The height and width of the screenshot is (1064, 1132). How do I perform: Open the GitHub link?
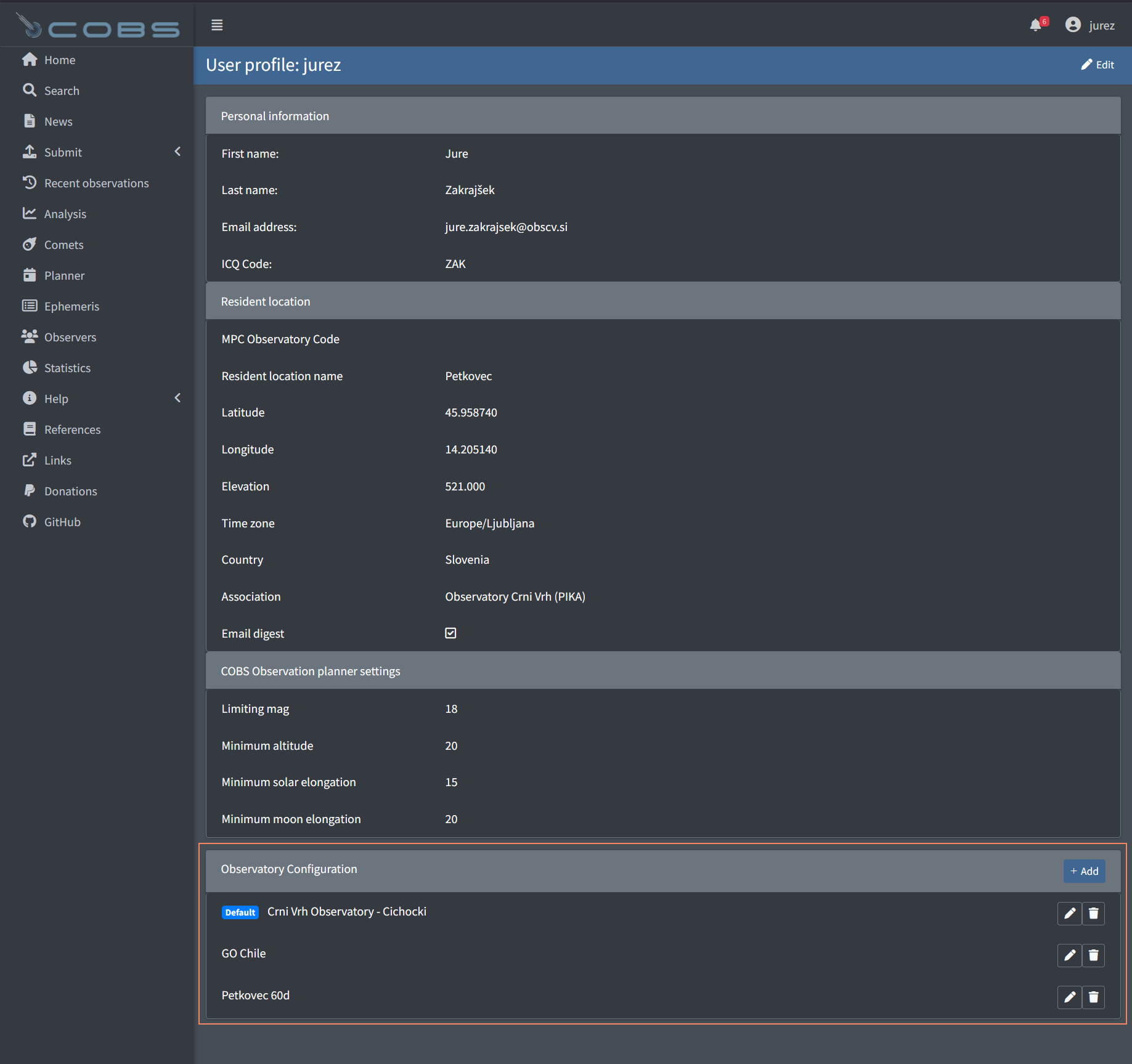(62, 522)
